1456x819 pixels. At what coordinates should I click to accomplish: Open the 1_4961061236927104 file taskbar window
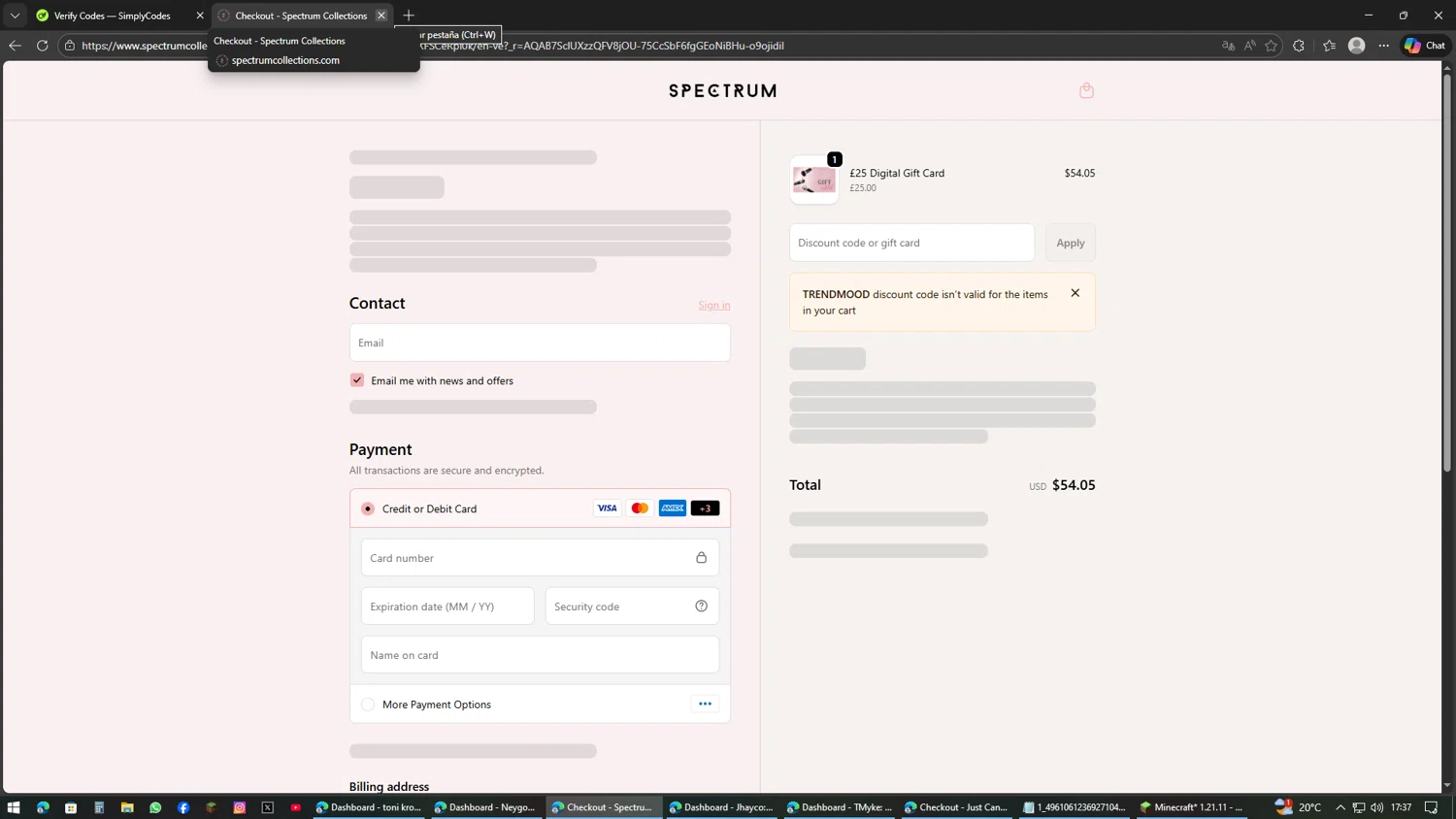[1075, 807]
